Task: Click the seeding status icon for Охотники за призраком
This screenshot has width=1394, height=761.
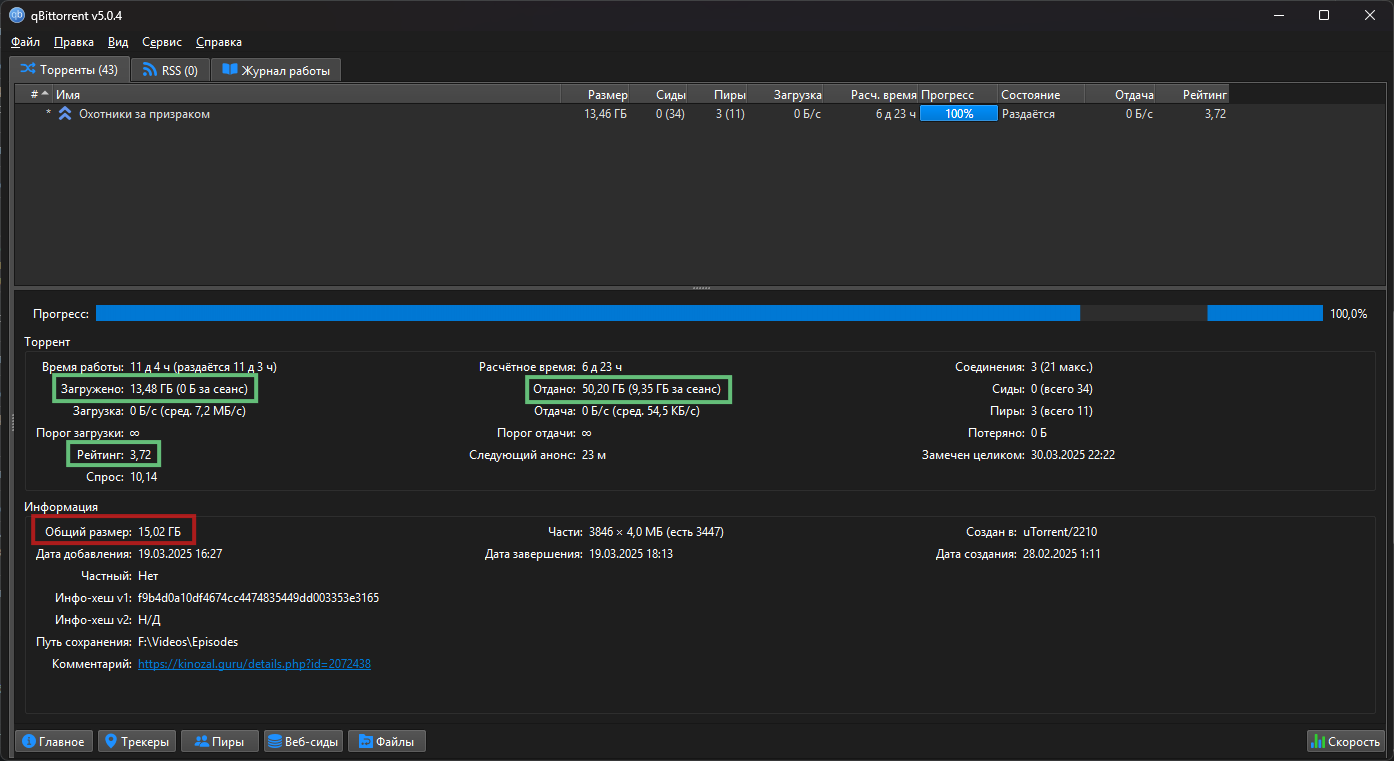Action: [x=65, y=114]
